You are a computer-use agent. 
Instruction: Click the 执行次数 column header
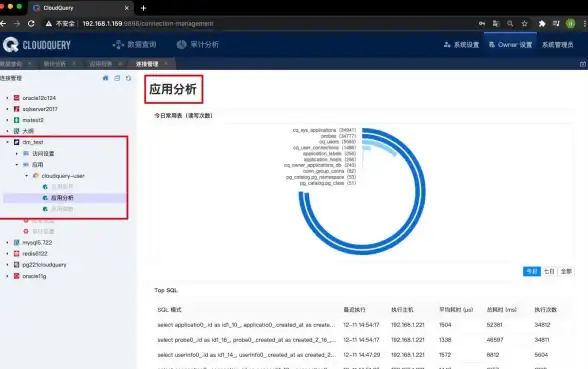coord(546,310)
